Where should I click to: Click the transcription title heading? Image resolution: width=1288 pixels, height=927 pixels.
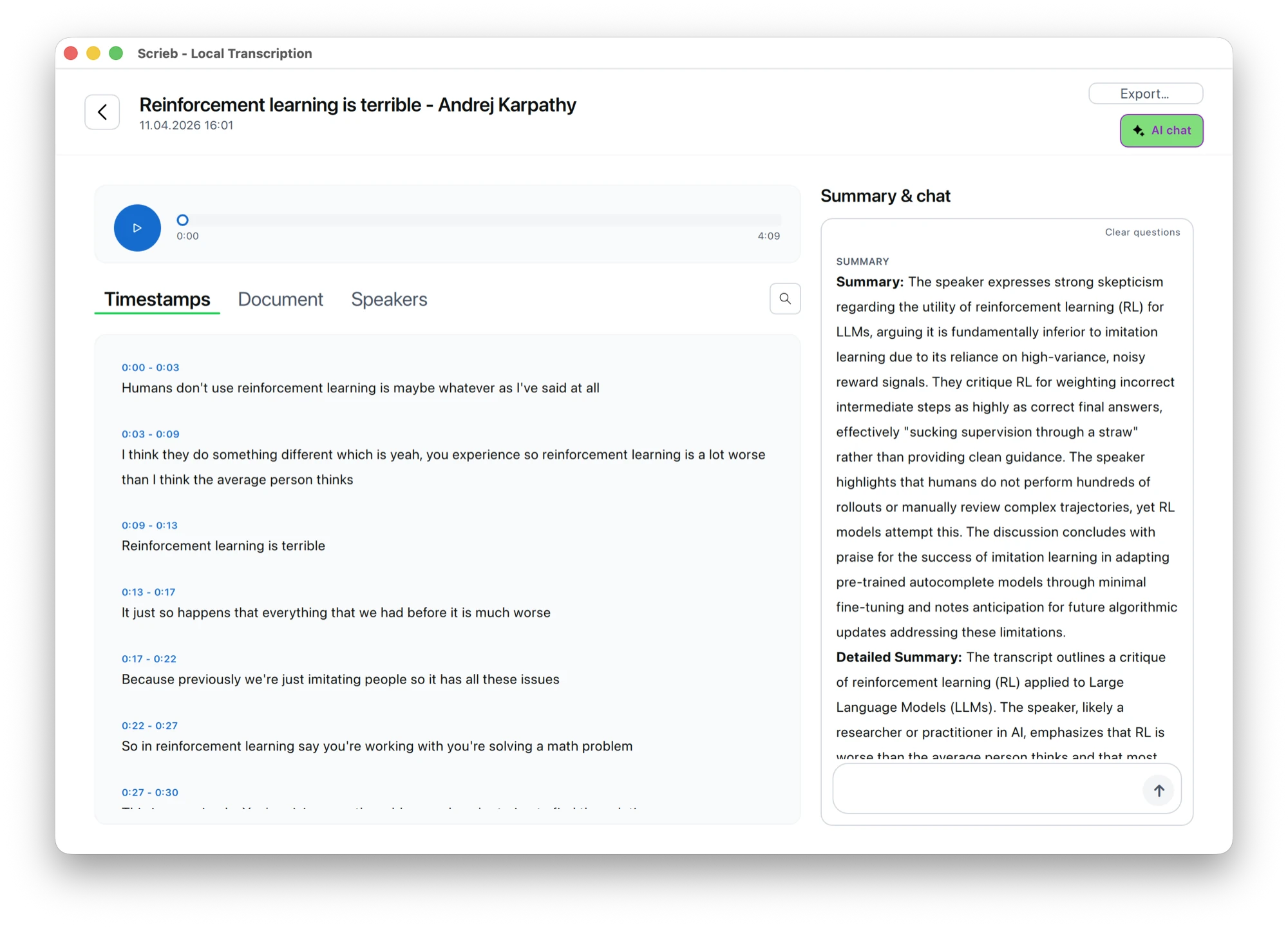coord(357,104)
